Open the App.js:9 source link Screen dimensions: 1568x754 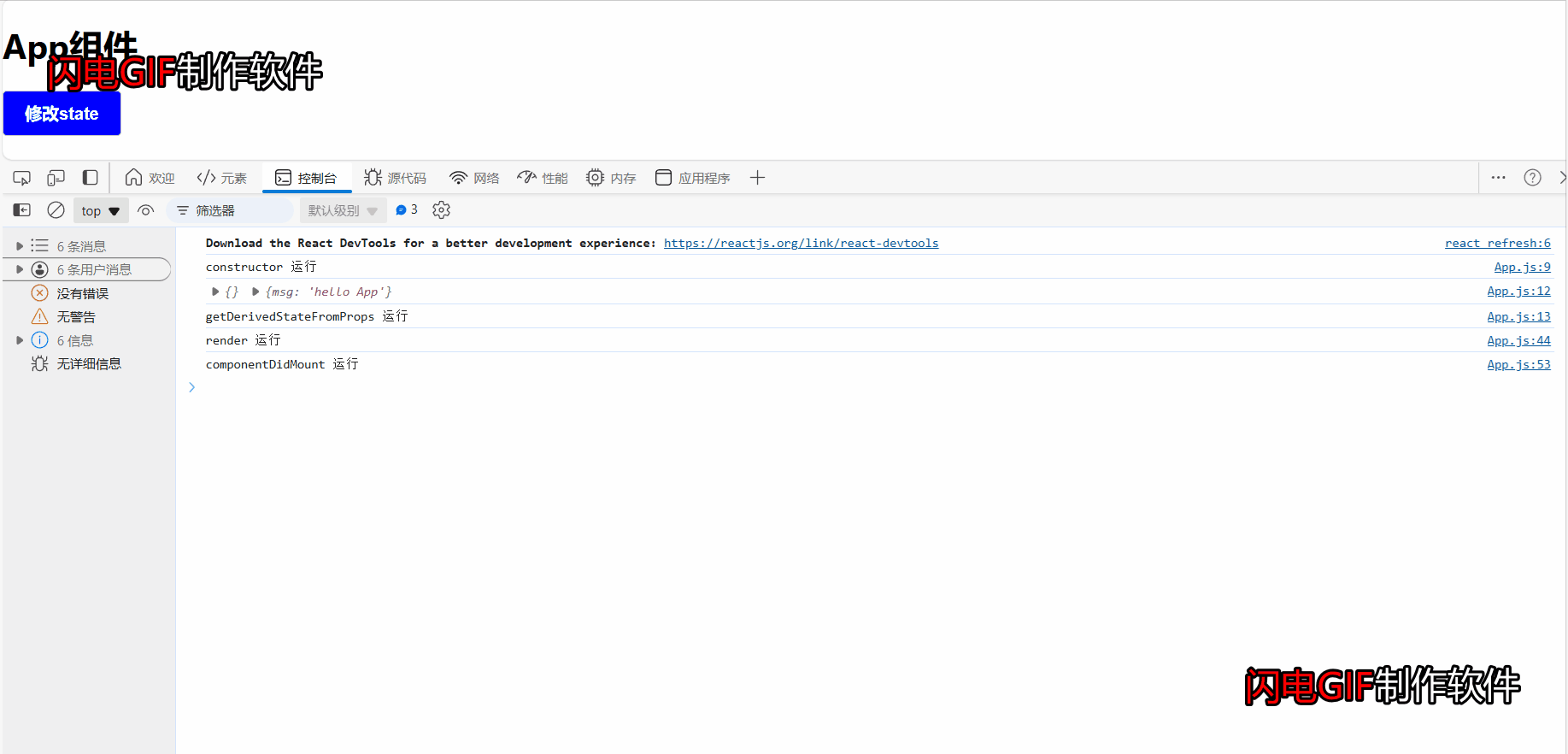(1522, 268)
